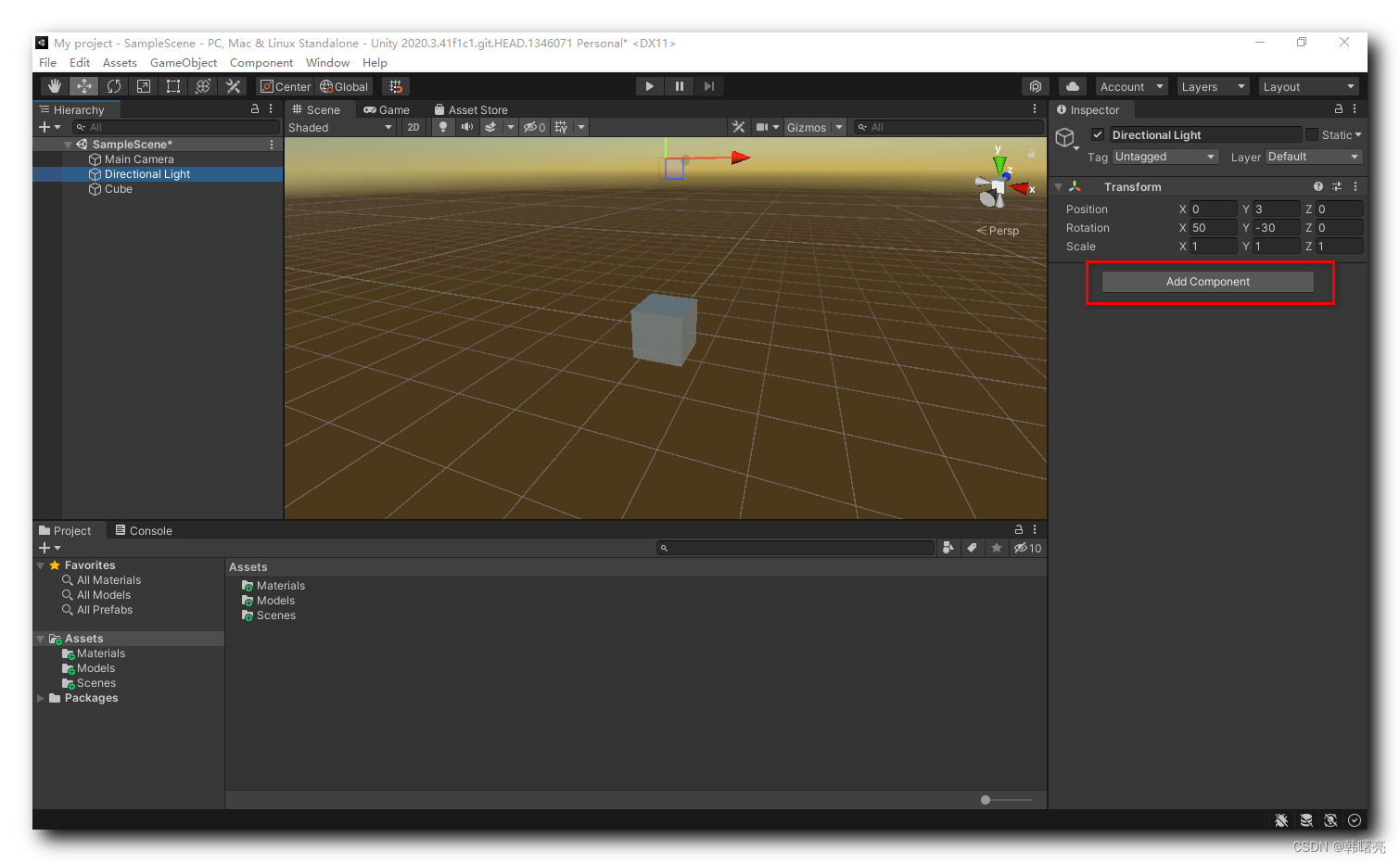Enable 2D mode in the Scene view

[414, 127]
